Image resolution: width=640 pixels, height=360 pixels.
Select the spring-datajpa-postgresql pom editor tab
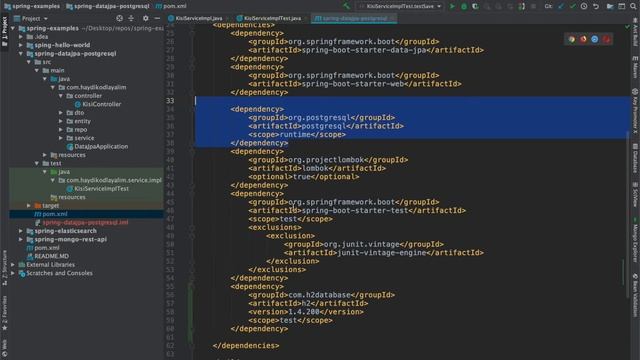click(353, 18)
